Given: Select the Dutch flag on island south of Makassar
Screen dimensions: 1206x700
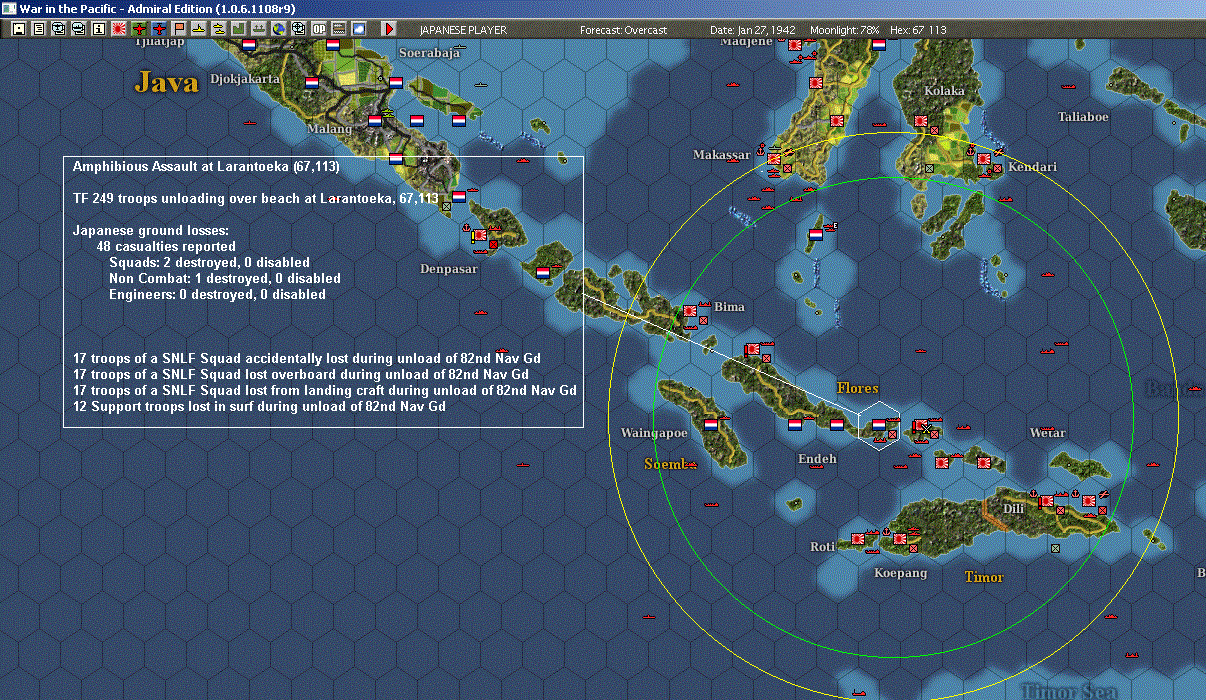Looking at the screenshot, I should coord(815,234).
